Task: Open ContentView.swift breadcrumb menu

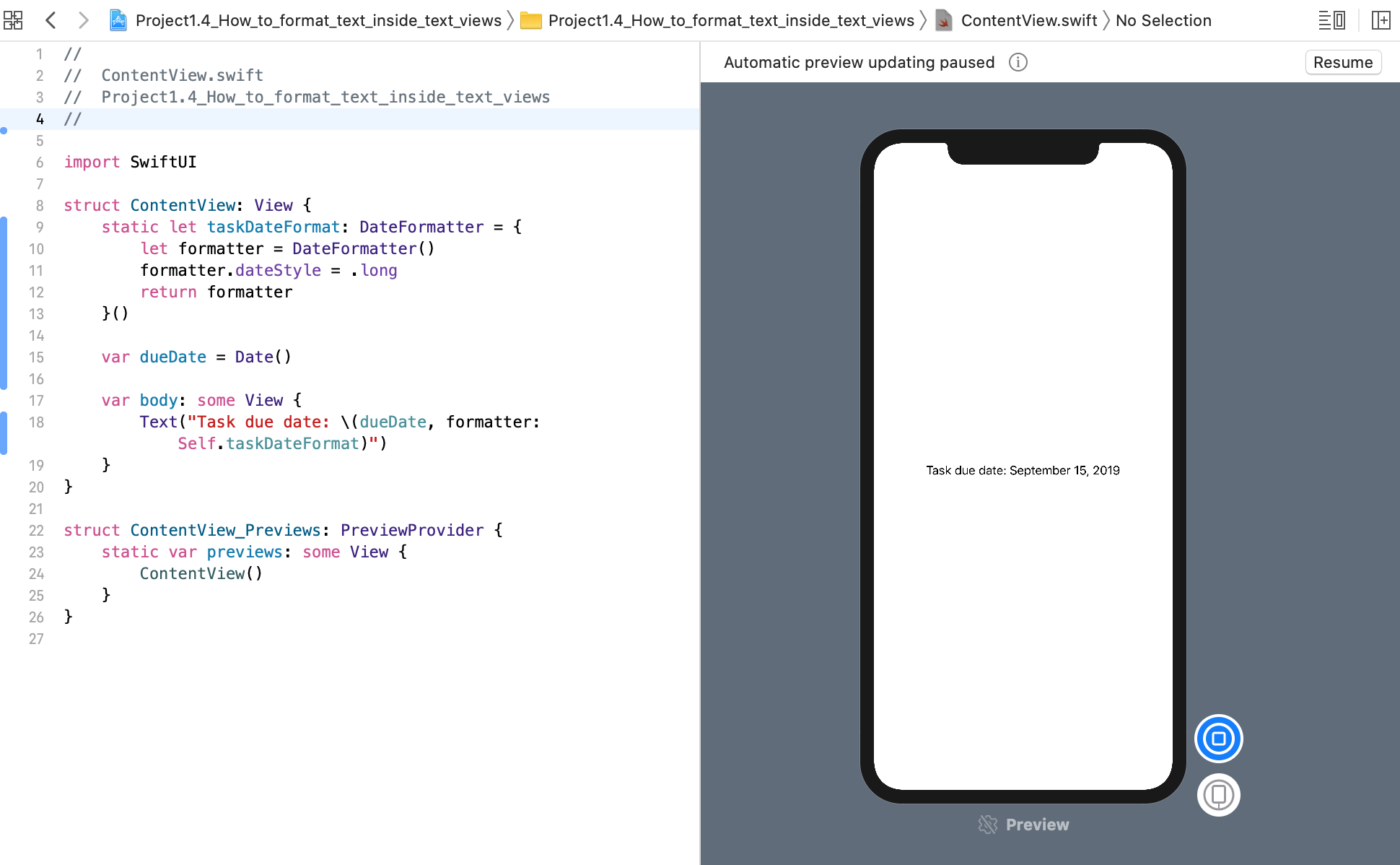Action: 1029,20
